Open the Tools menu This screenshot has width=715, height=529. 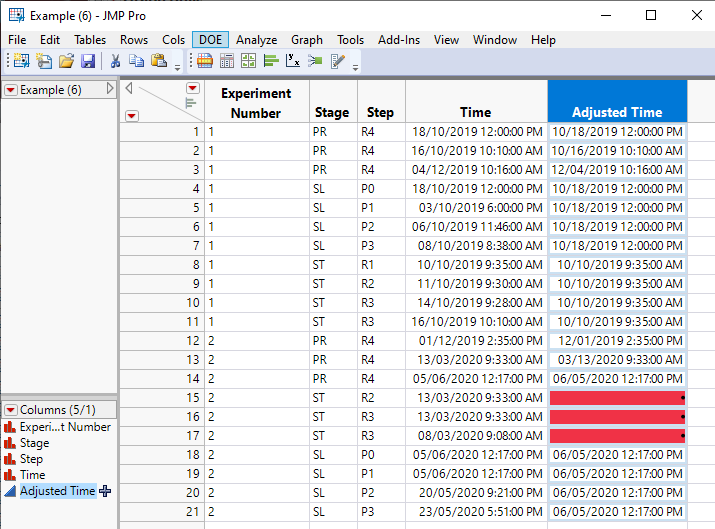click(351, 40)
